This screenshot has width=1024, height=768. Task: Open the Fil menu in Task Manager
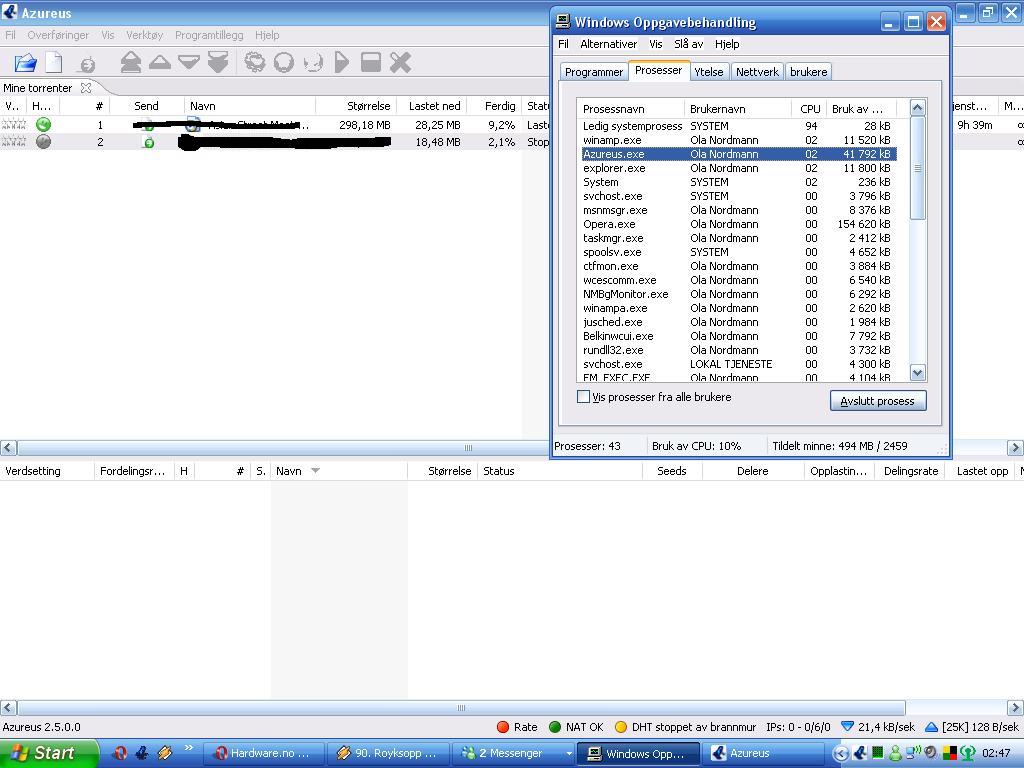(563, 44)
